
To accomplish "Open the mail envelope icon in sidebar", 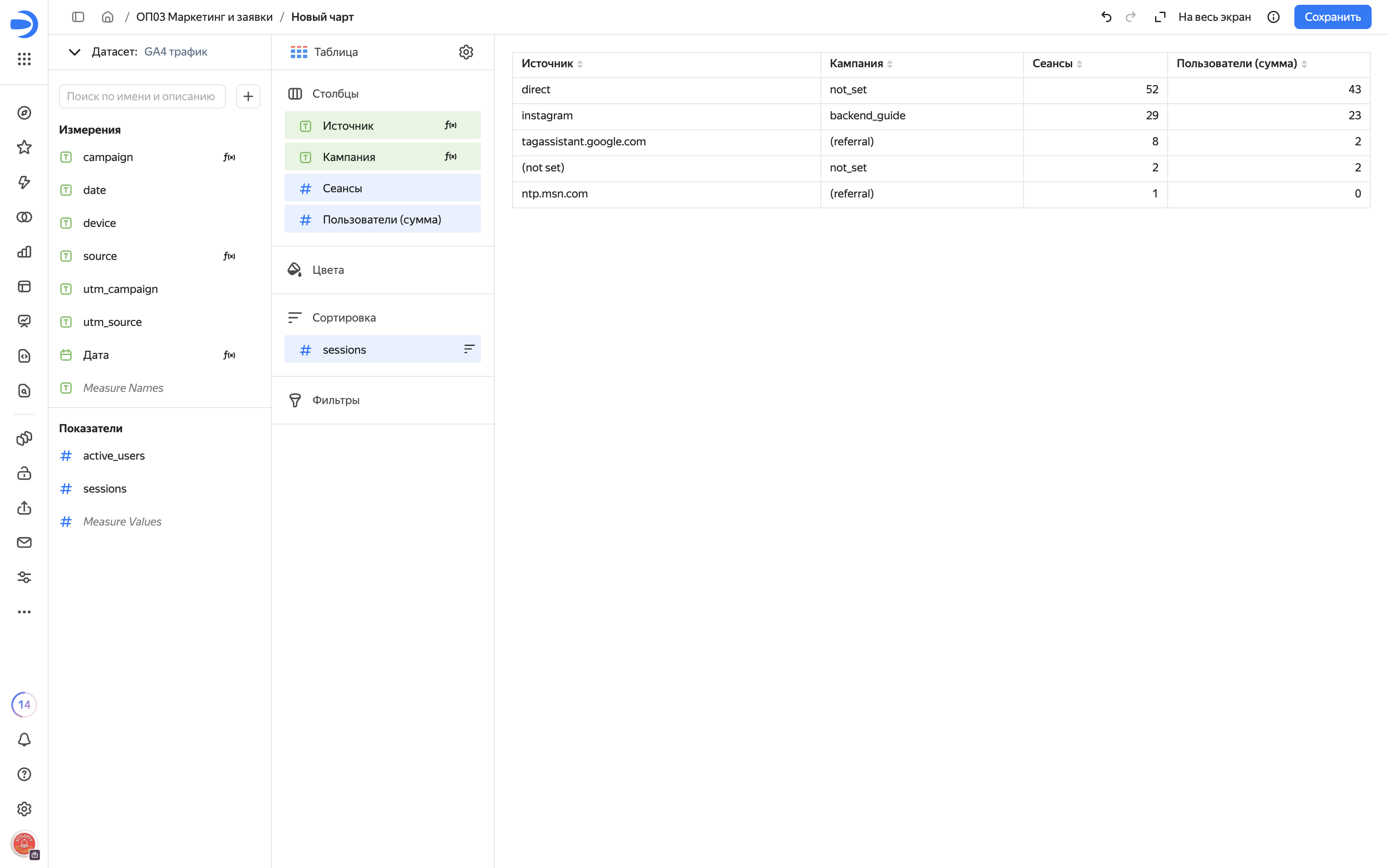I will pyautogui.click(x=24, y=542).
